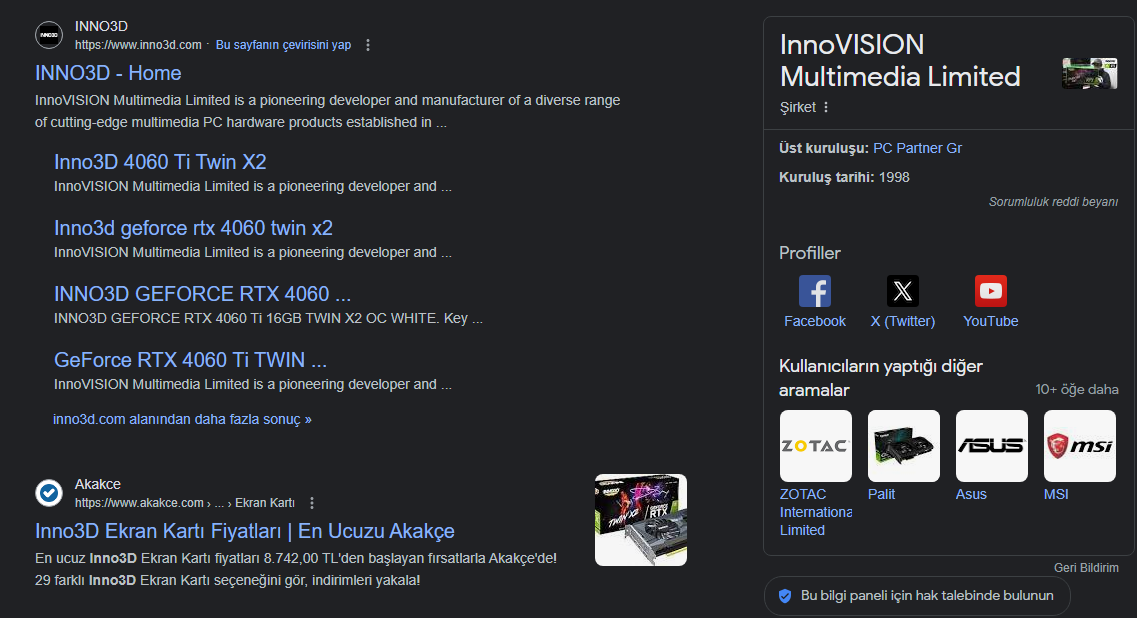
Task: Open the YouTube profile icon
Action: click(991, 291)
